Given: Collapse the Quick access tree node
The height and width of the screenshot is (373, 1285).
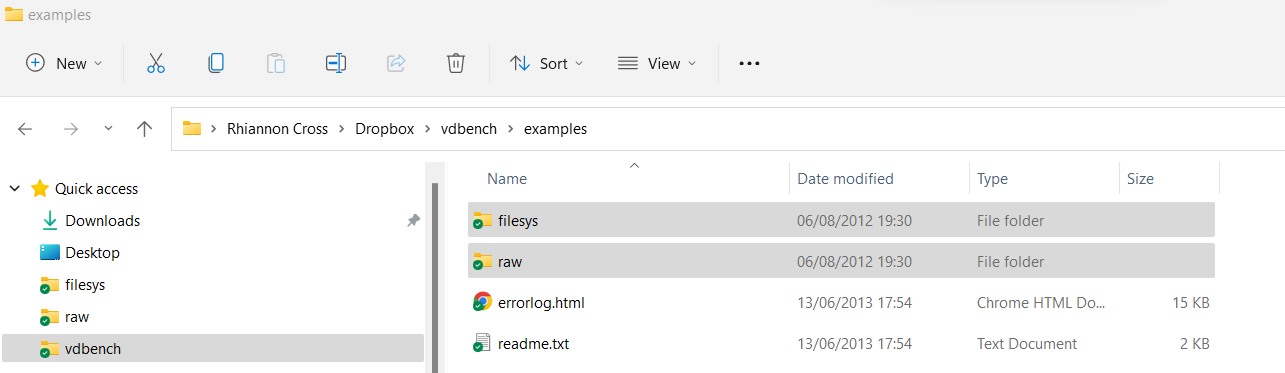Looking at the screenshot, I should 14,188.
